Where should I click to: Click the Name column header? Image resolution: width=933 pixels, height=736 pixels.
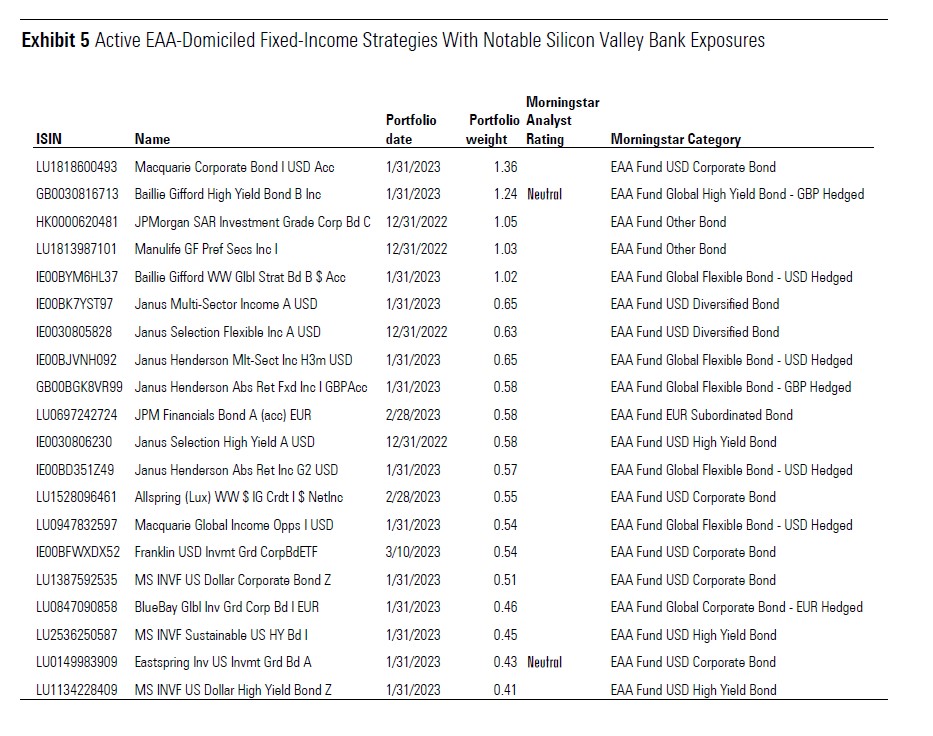point(152,140)
